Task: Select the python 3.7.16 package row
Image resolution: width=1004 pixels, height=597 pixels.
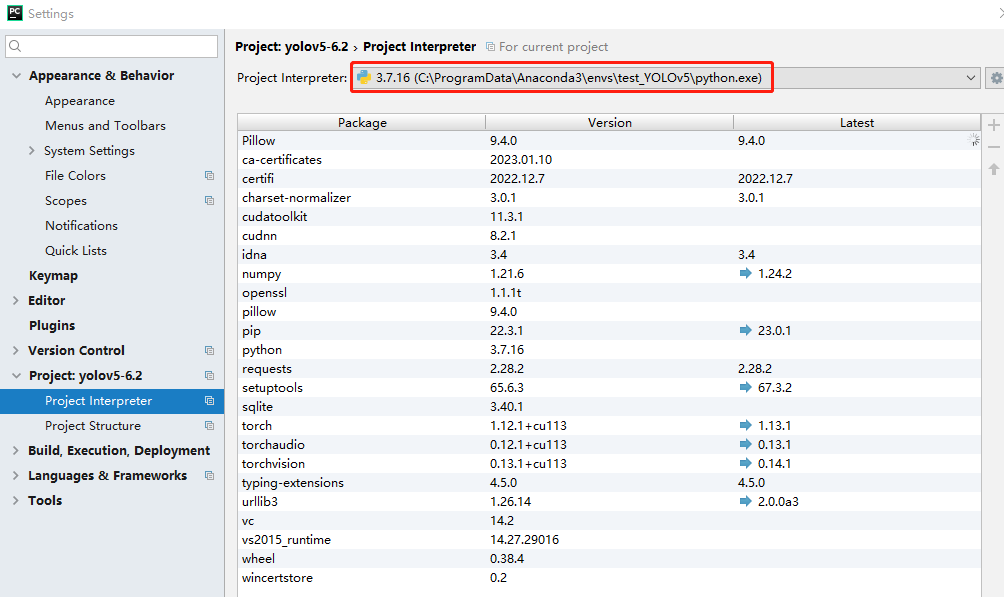Action: click(x=609, y=350)
